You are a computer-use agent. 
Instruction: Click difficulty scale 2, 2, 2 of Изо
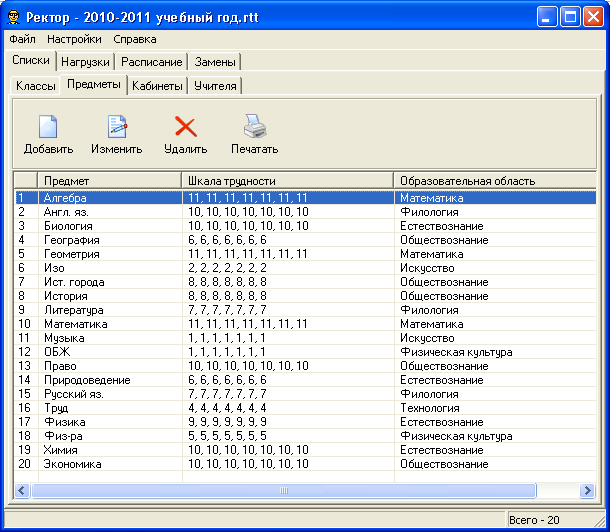(227, 268)
